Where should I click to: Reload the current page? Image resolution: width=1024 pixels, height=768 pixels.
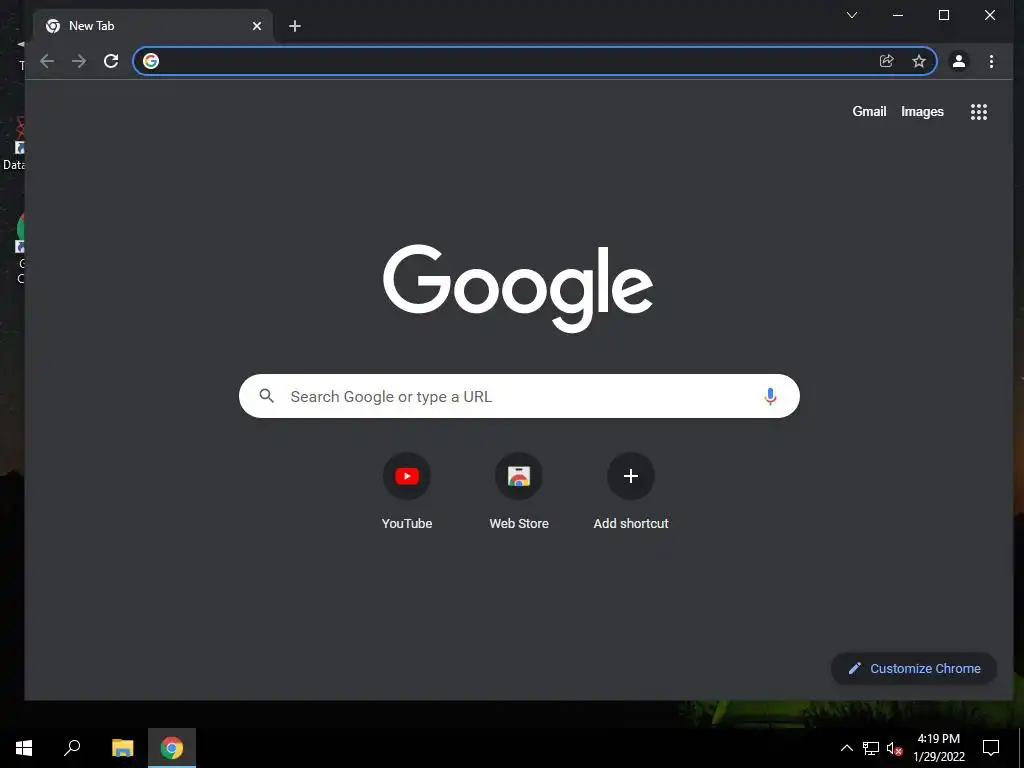tap(111, 61)
